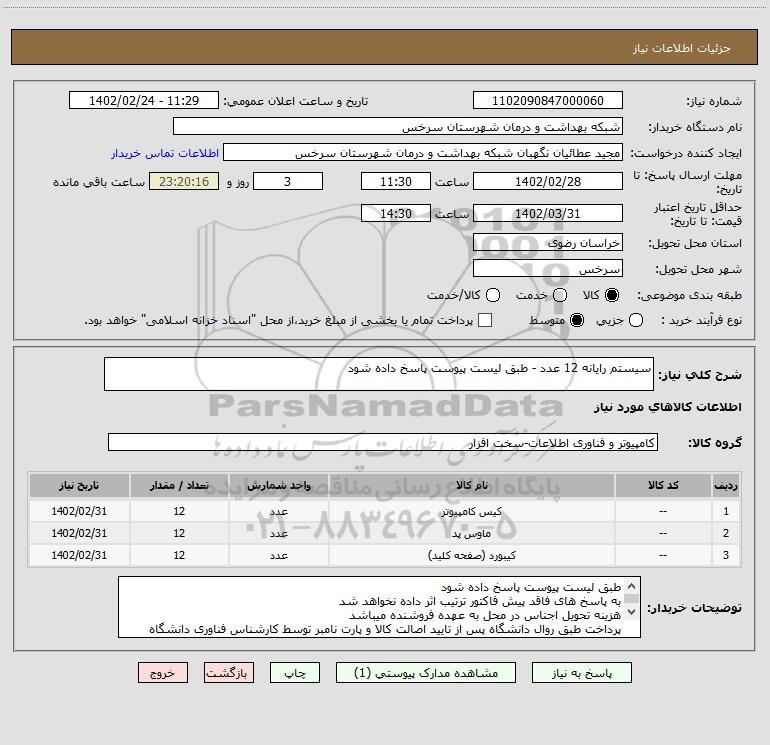Click the remaining days field showing 3

point(288,181)
